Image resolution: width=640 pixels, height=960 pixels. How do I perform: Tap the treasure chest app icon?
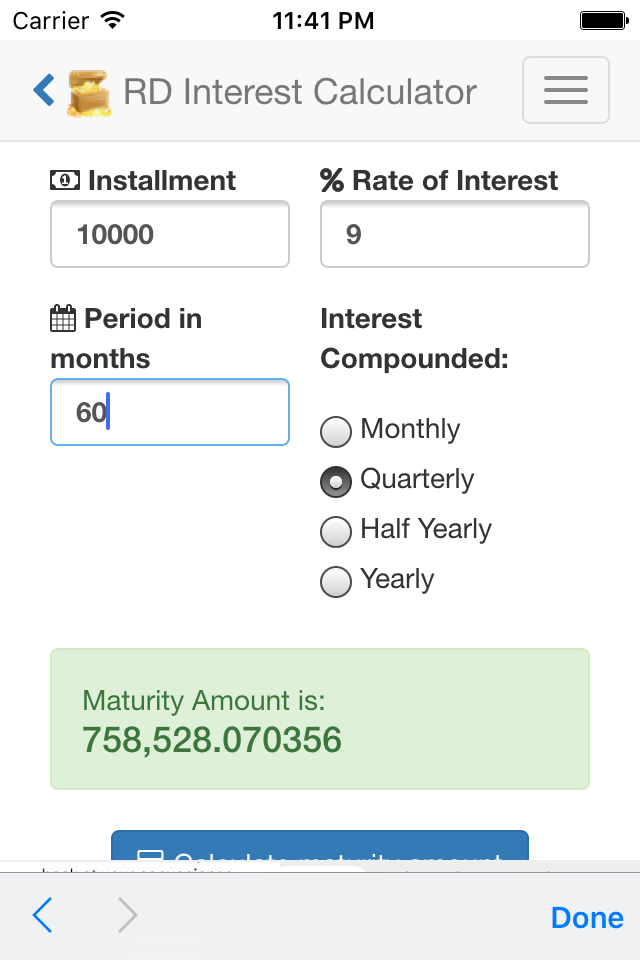click(x=89, y=93)
